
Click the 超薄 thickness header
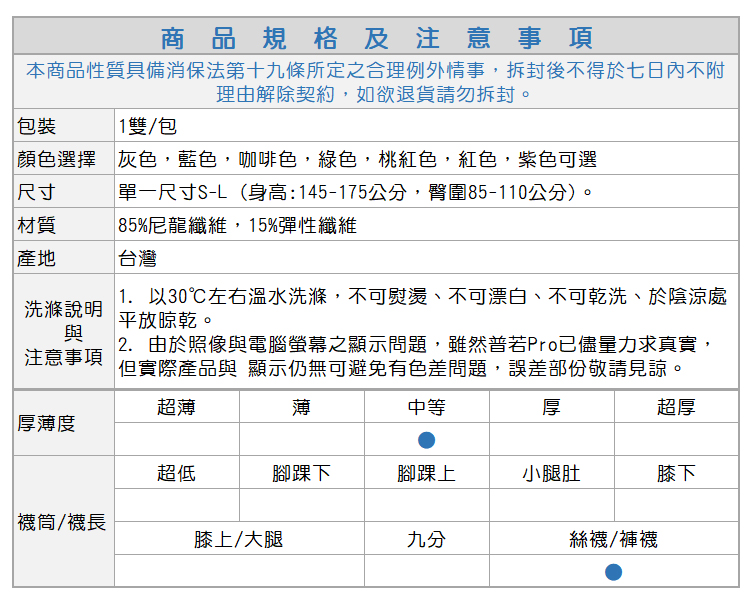pyautogui.click(x=176, y=407)
